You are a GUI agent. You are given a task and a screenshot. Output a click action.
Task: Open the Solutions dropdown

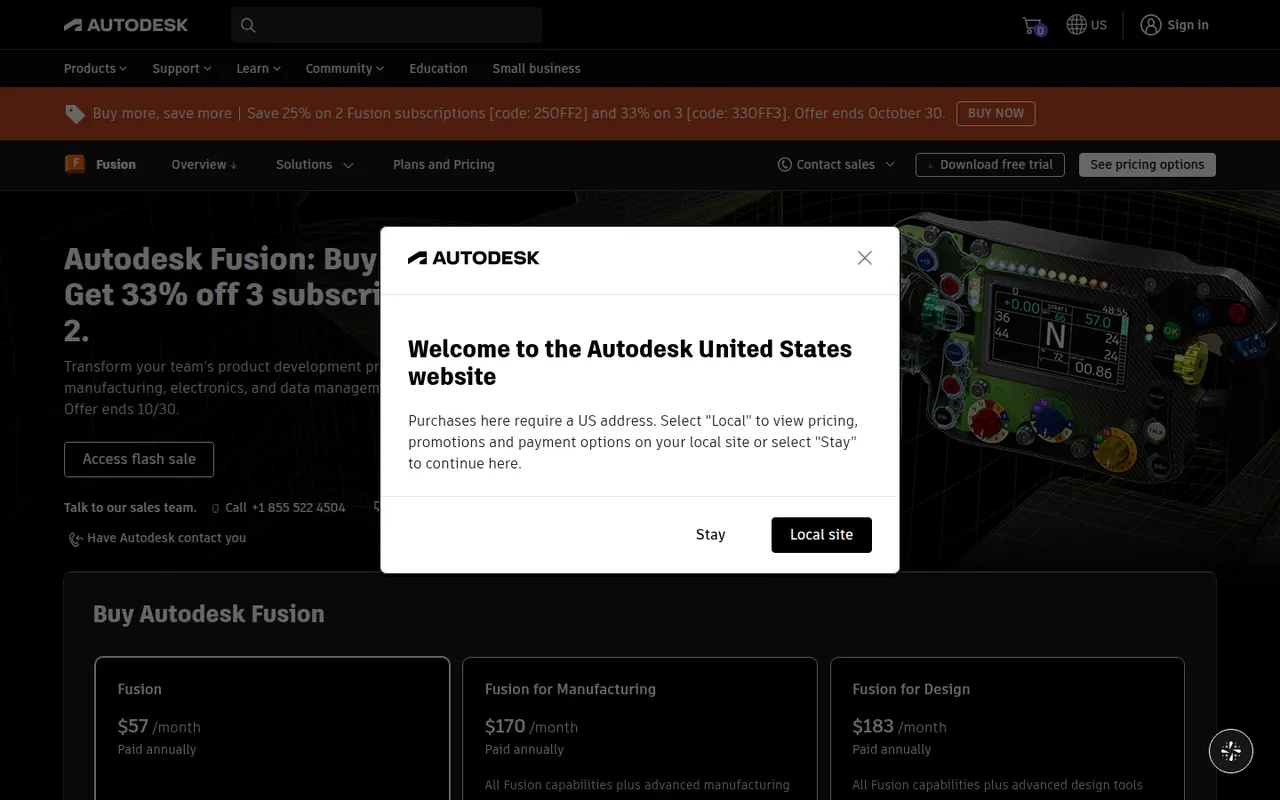[x=315, y=164]
